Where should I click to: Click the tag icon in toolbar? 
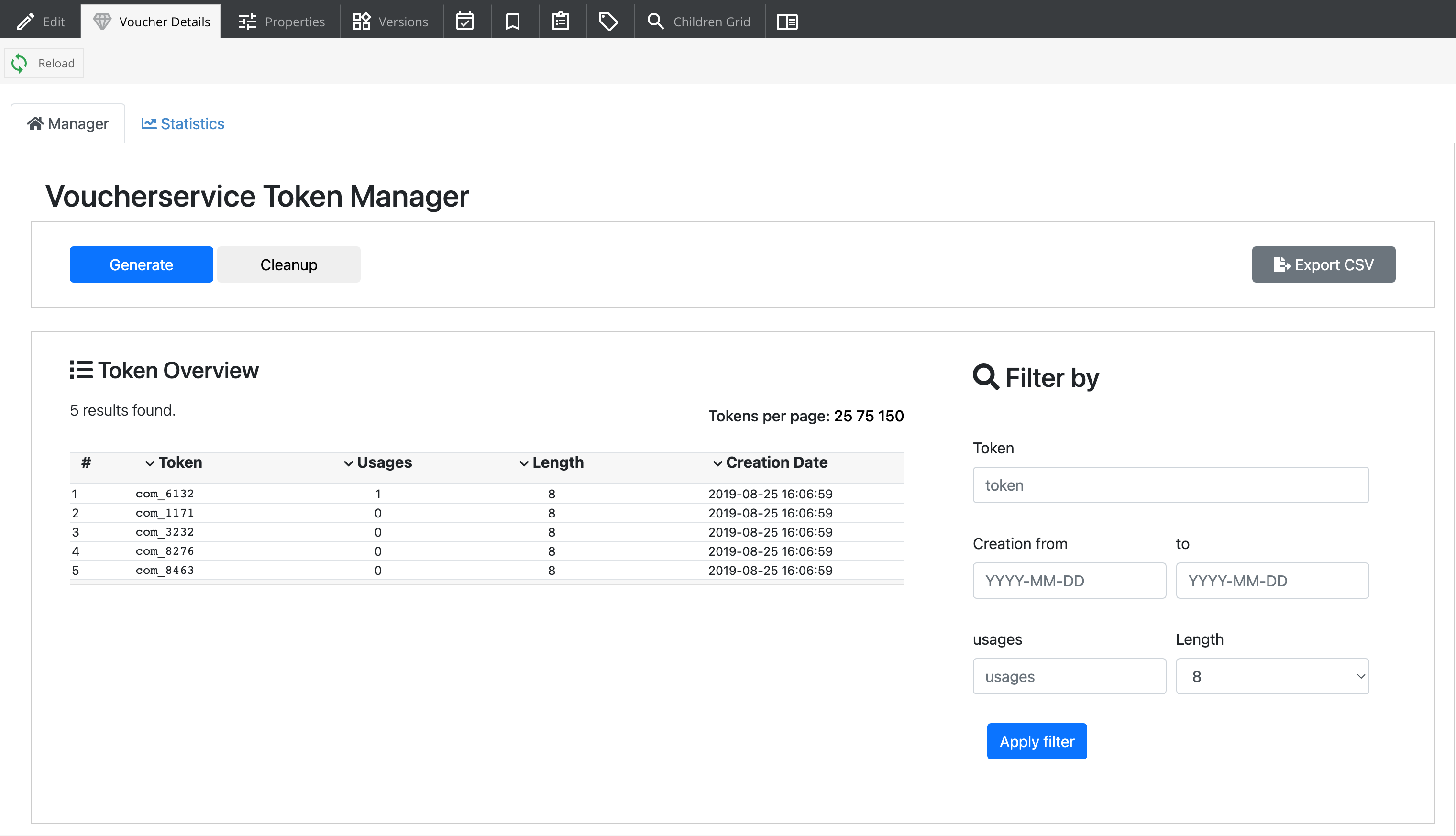[x=608, y=21]
